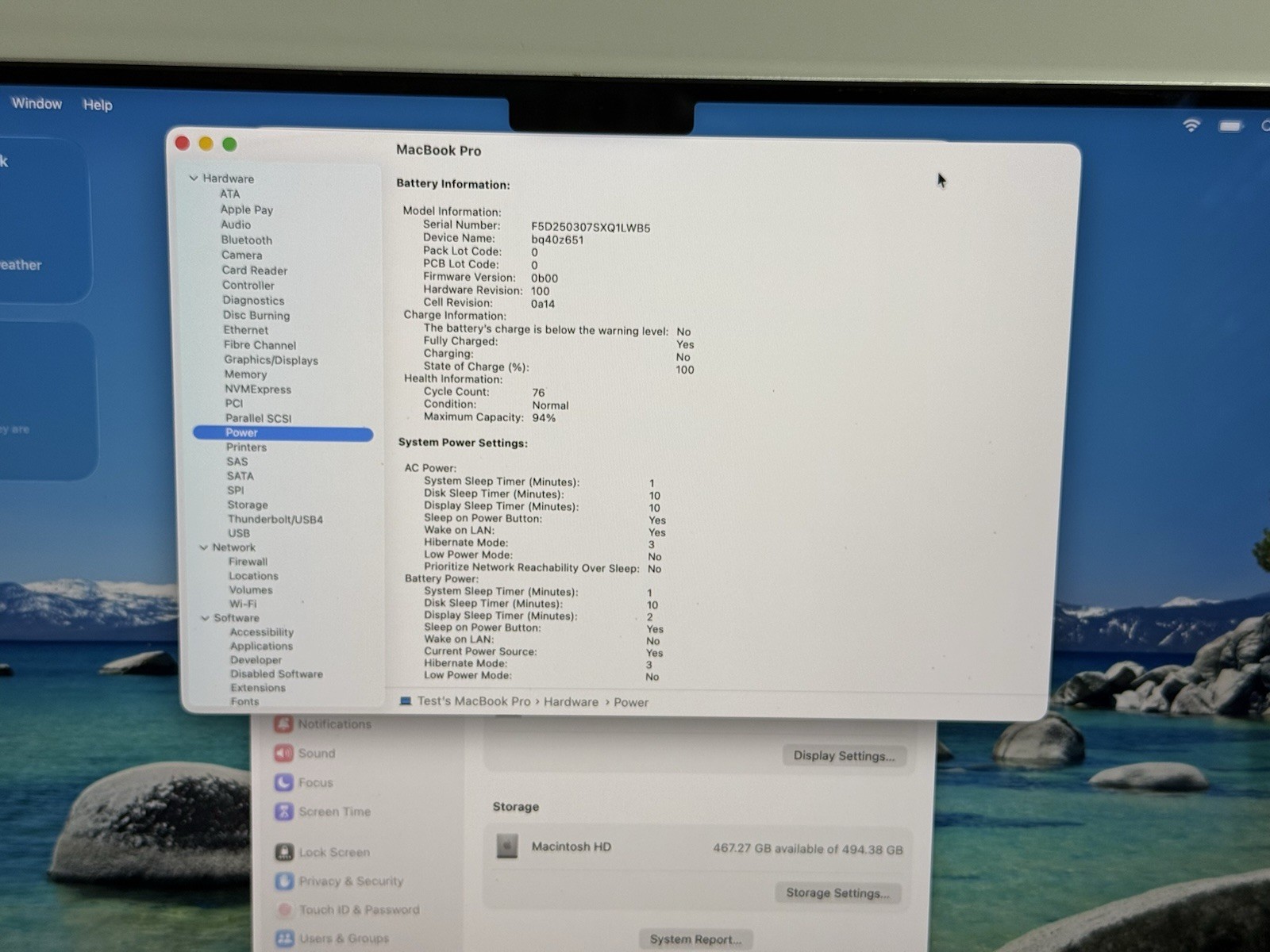Select Extensions under Software
The height and width of the screenshot is (952, 1270).
pos(258,688)
